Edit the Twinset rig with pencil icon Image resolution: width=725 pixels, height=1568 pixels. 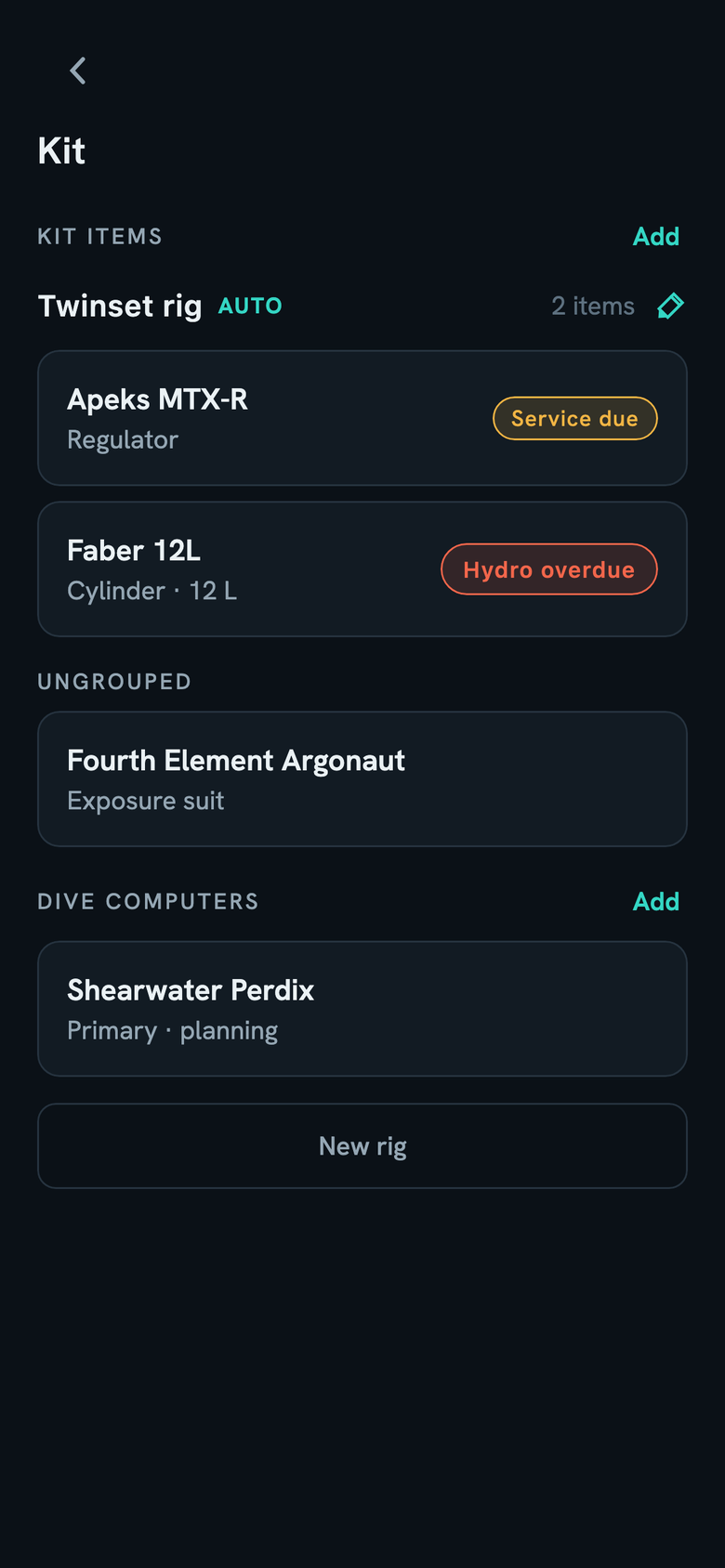[x=670, y=306]
